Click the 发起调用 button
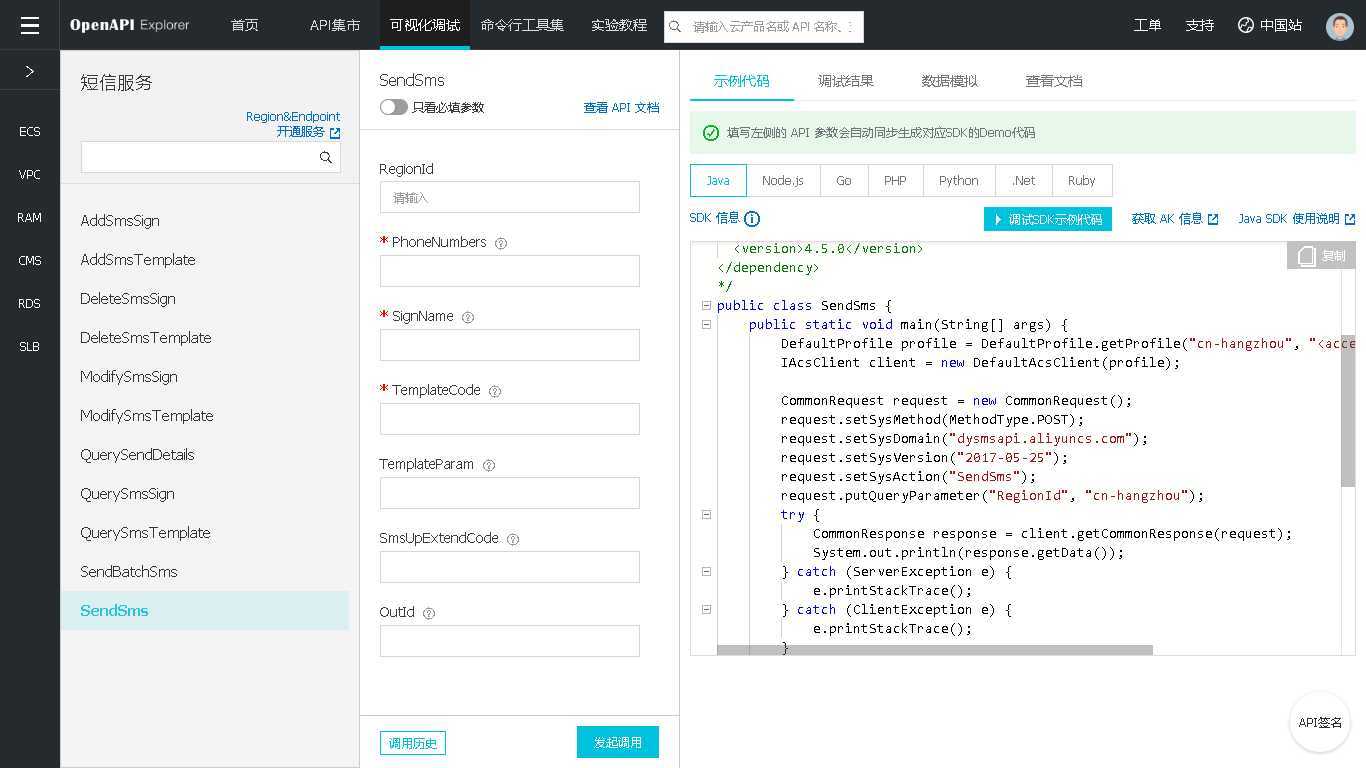1366x768 pixels. (618, 742)
